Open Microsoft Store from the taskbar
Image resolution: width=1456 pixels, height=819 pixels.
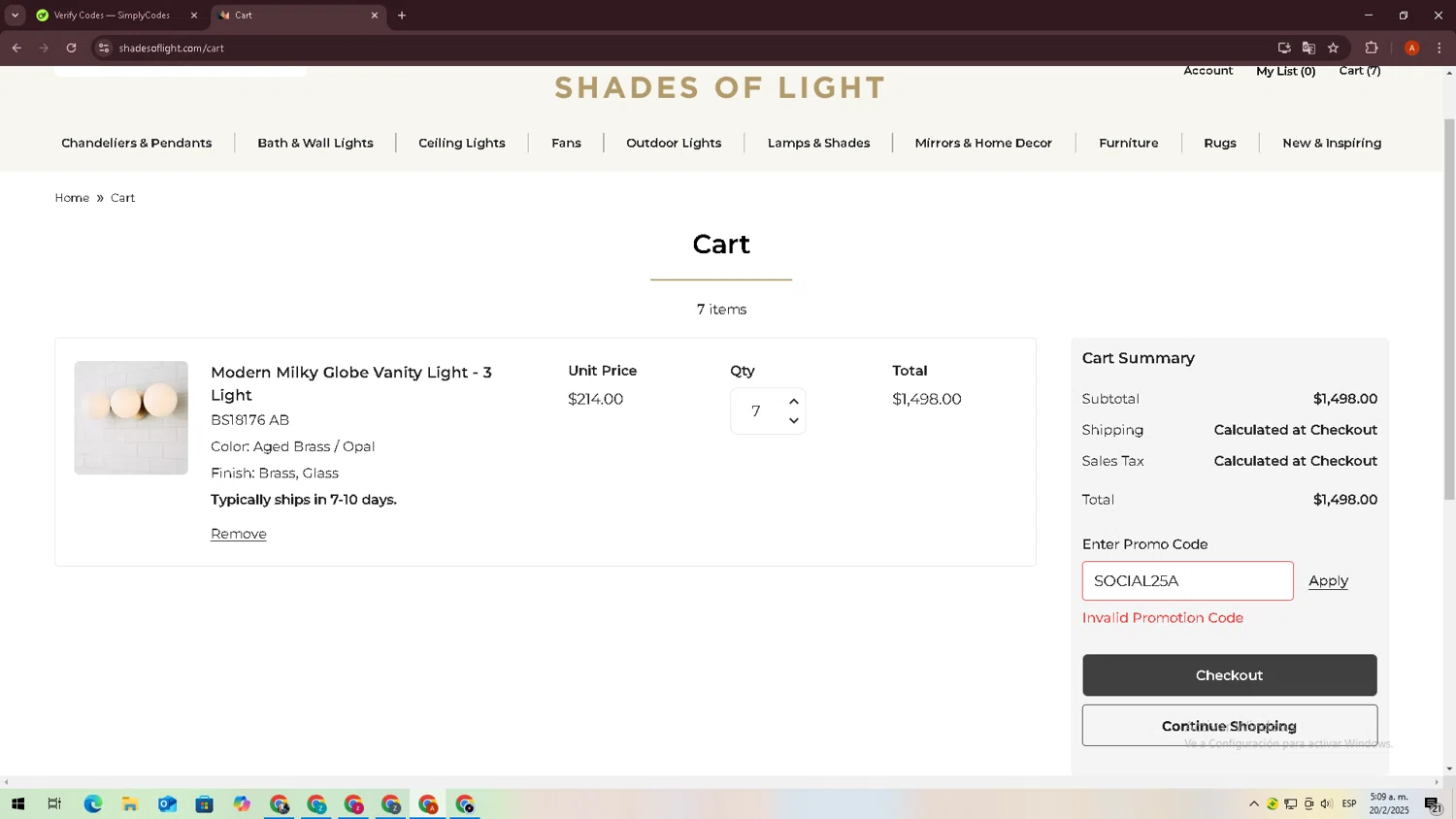[x=204, y=803]
